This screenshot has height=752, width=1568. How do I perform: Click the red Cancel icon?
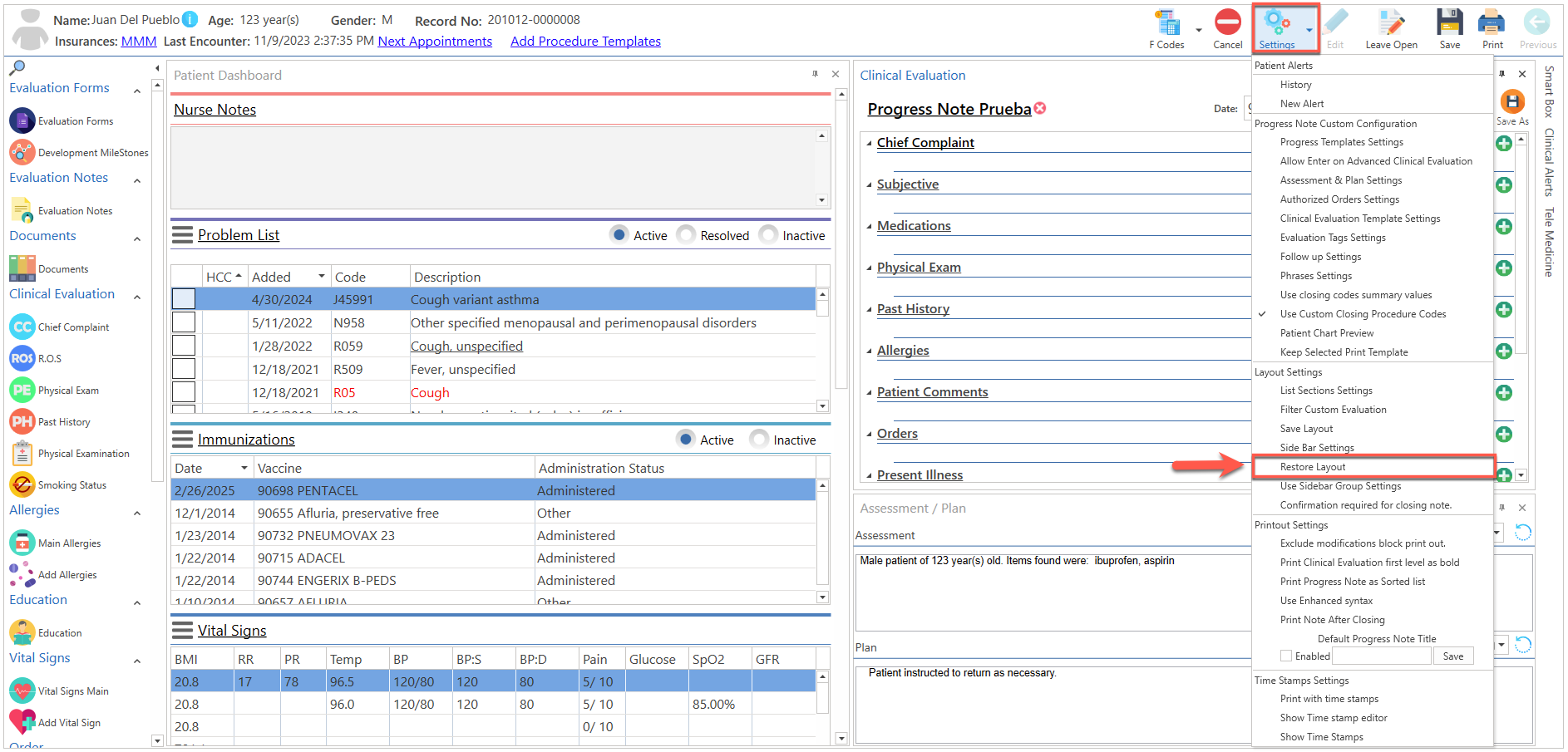tap(1227, 22)
